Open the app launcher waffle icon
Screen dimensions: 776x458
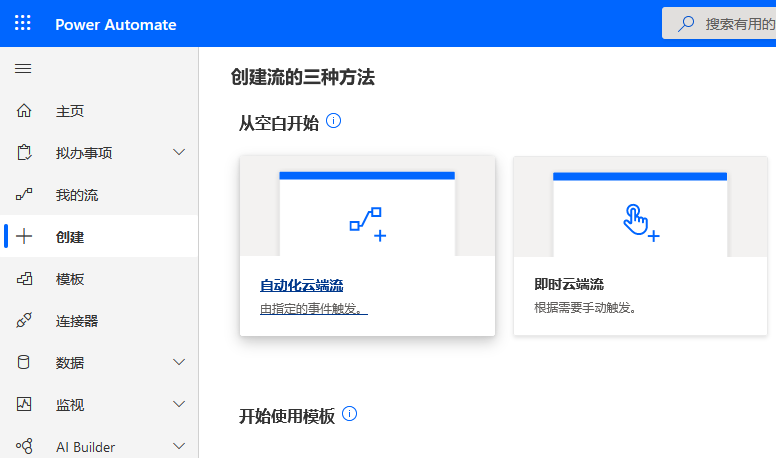click(x=23, y=23)
